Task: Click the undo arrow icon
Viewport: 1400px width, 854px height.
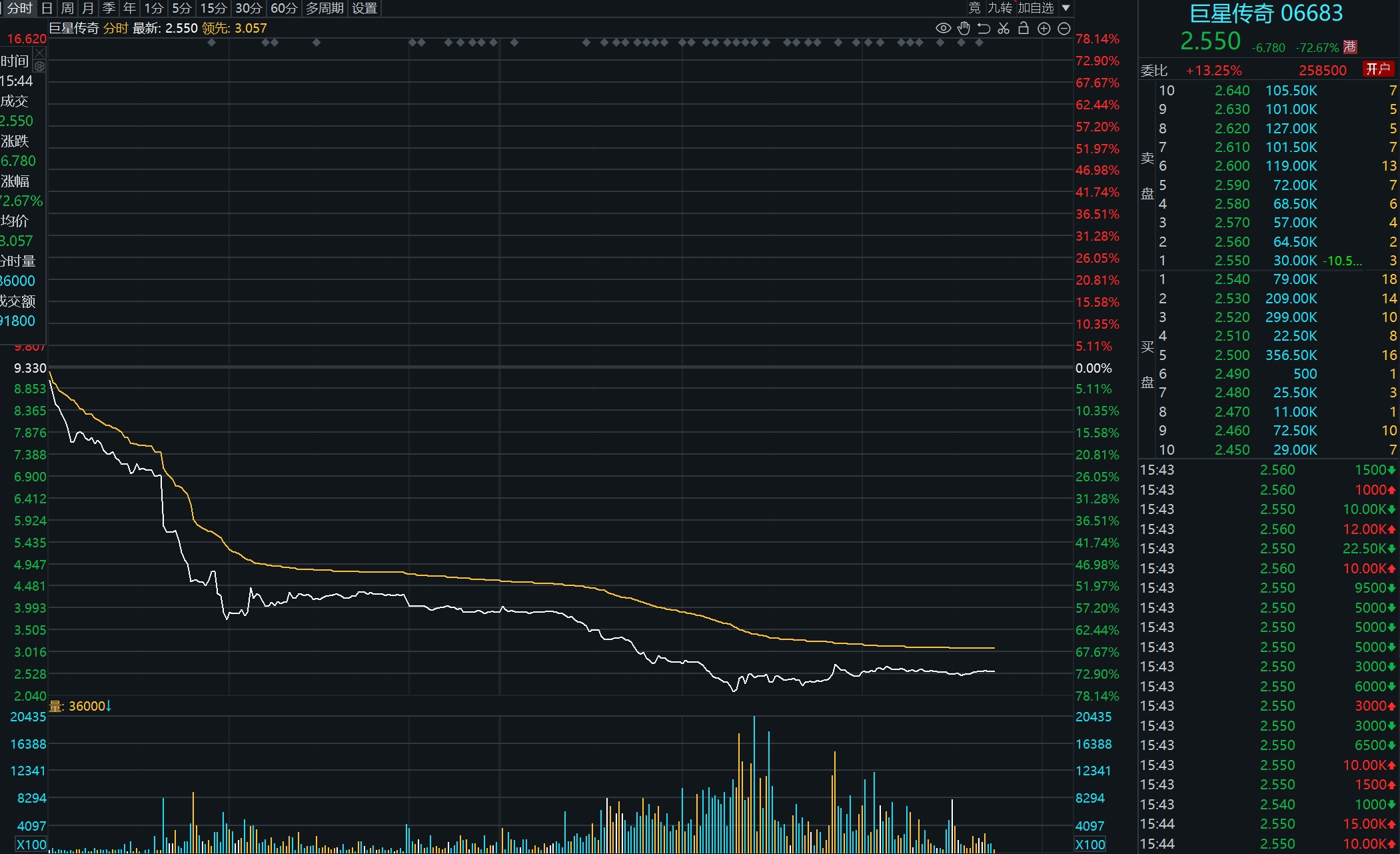Action: [984, 28]
